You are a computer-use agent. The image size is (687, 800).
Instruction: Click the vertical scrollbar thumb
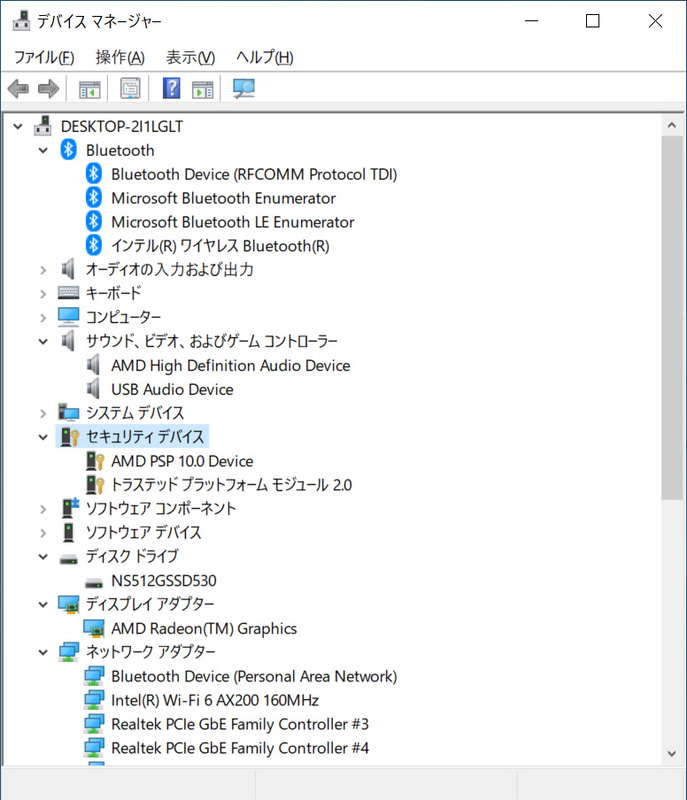pos(672,317)
